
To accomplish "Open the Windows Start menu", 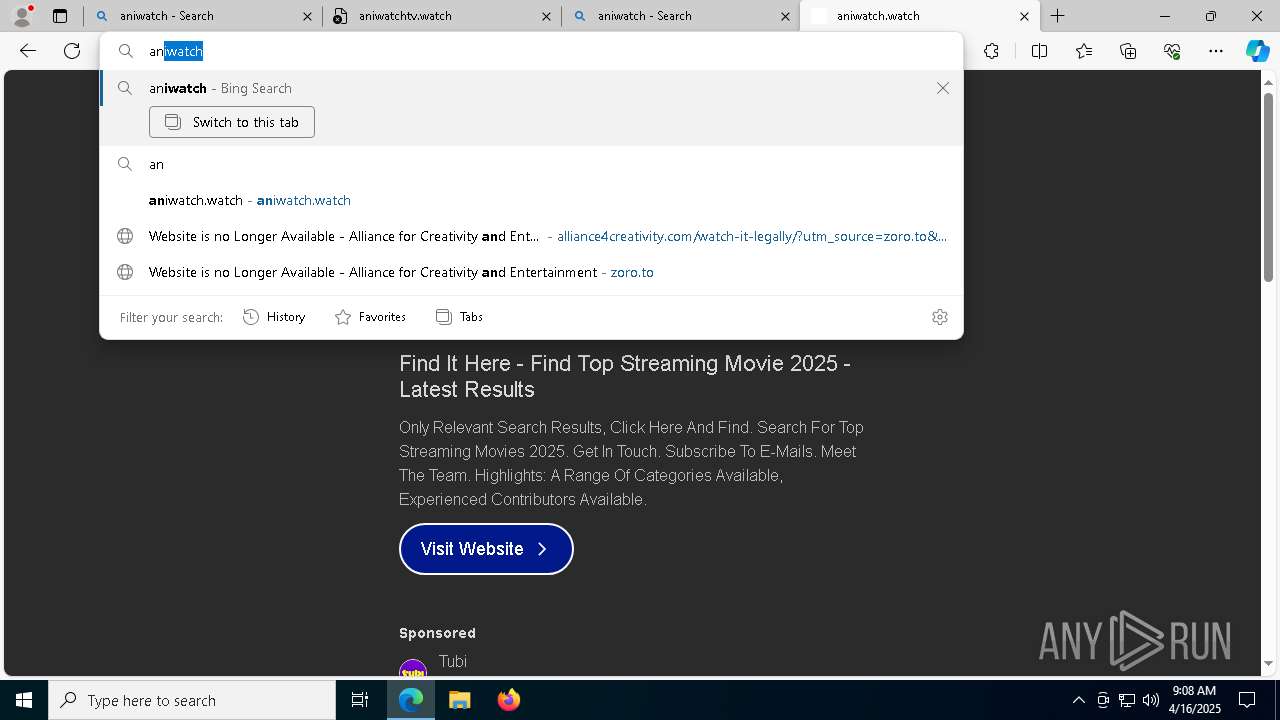I will tap(24, 700).
